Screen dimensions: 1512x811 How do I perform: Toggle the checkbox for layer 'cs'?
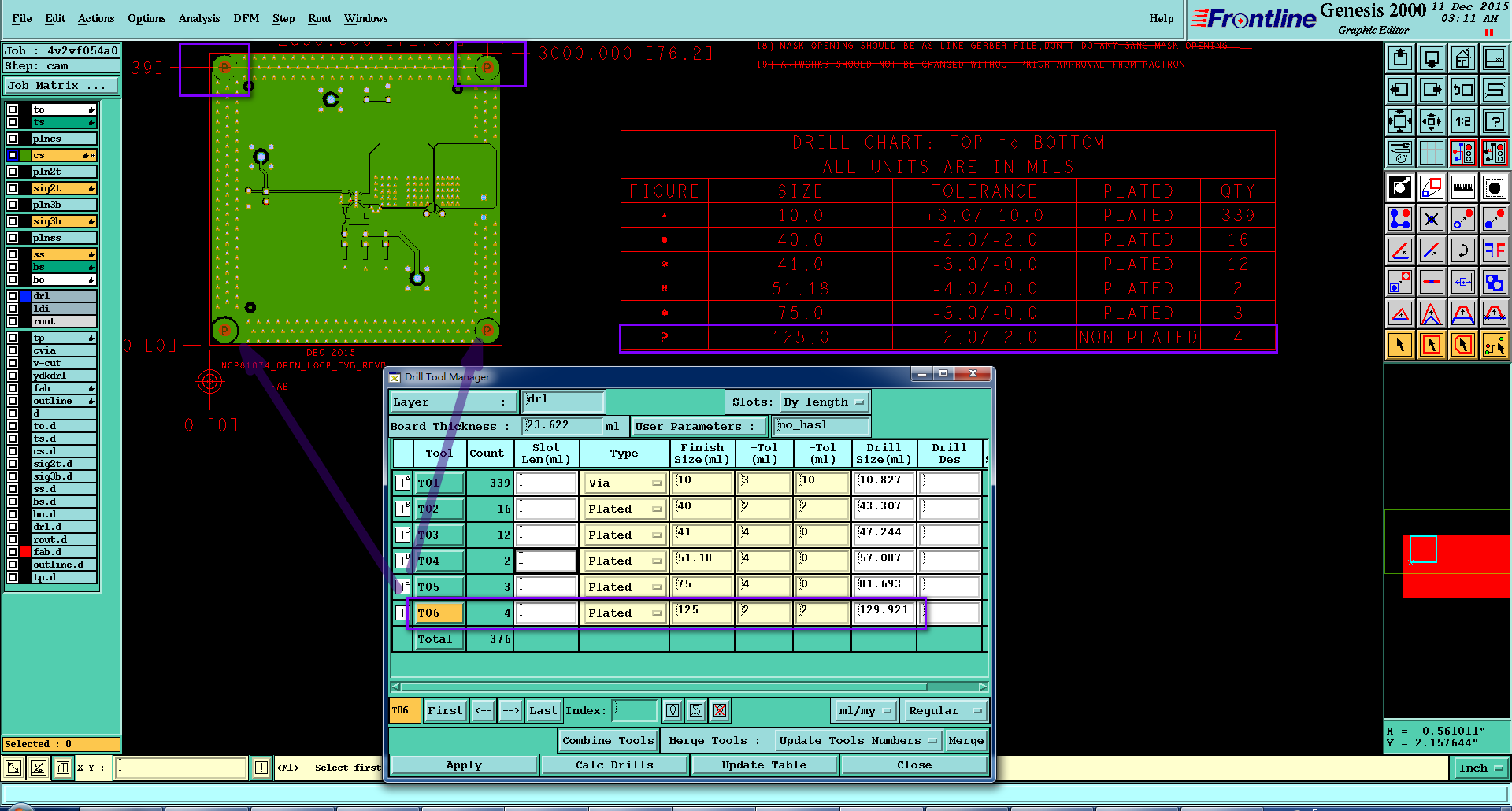click(x=13, y=155)
